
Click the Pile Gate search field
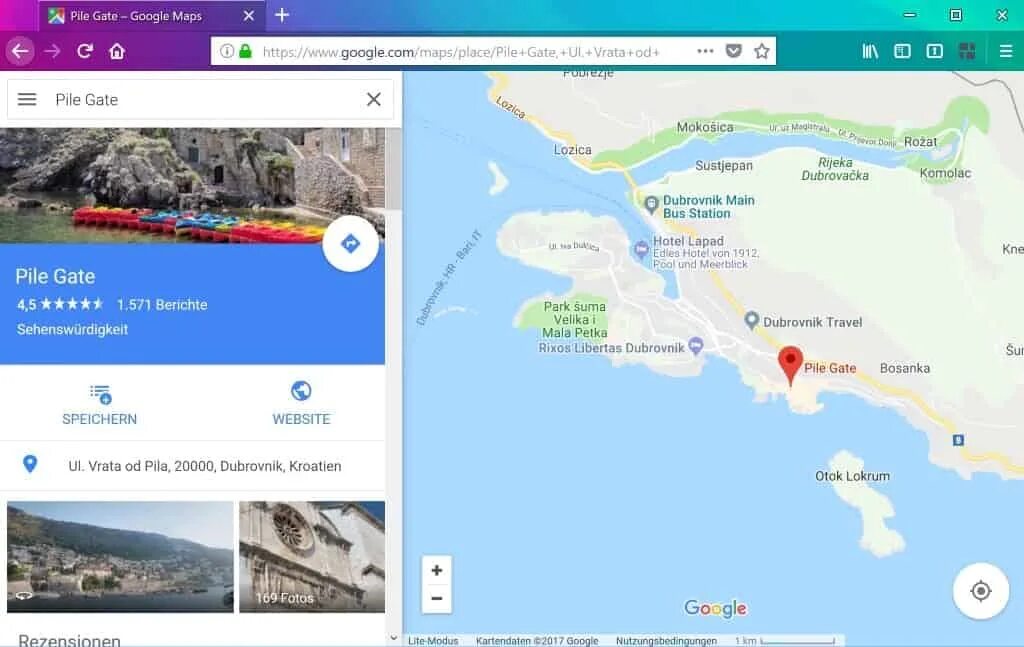(x=202, y=99)
